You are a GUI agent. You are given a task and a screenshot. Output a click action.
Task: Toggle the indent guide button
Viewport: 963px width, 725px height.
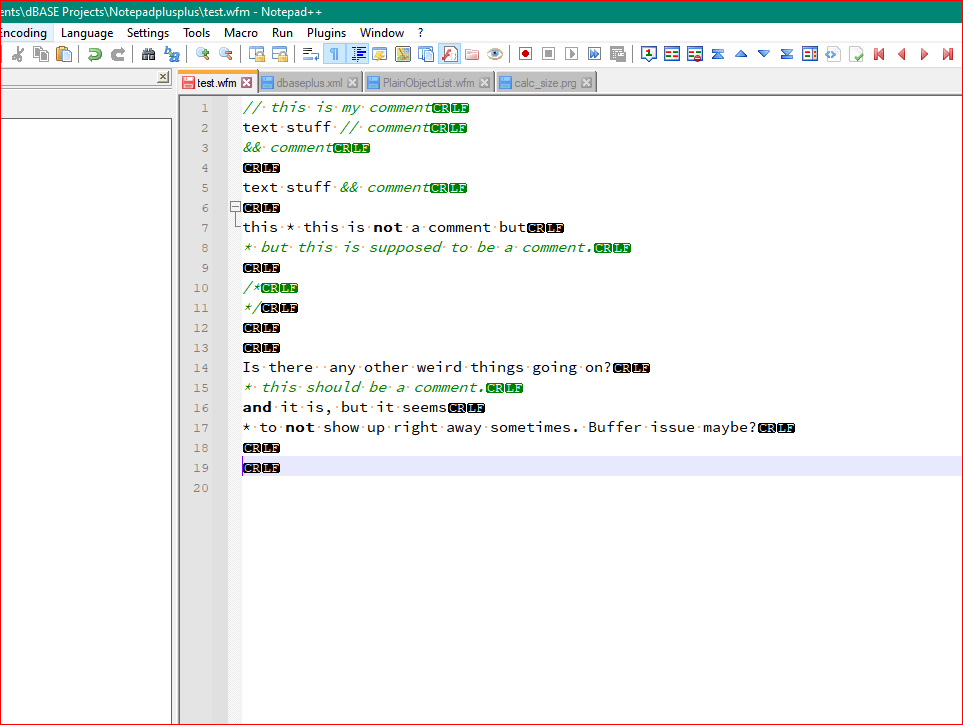pos(358,54)
